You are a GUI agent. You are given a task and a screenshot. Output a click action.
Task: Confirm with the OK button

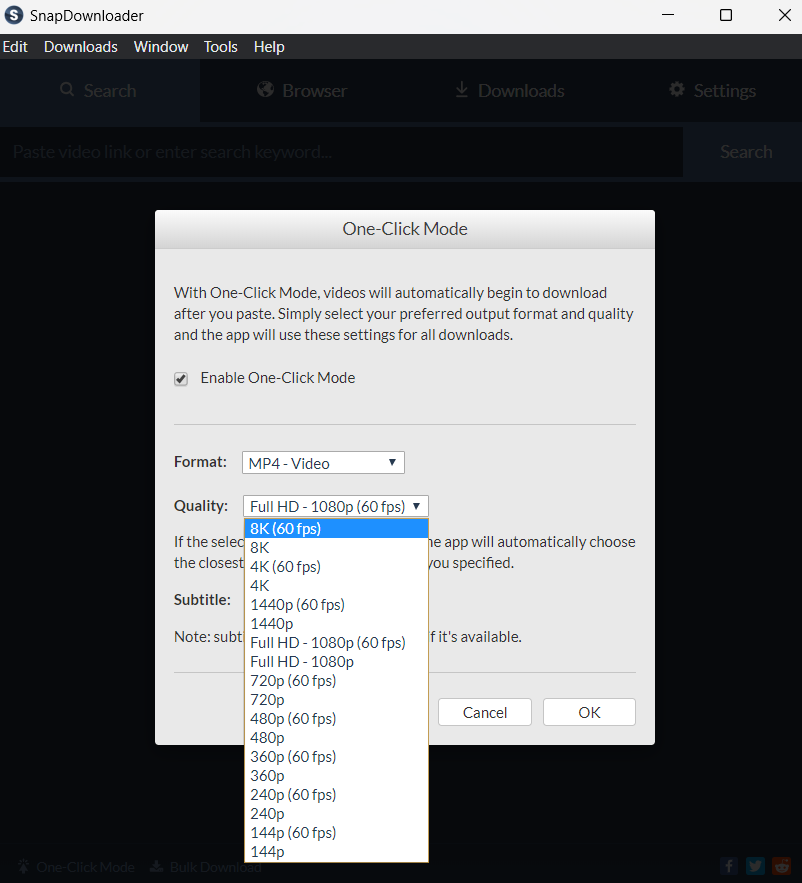[589, 712]
